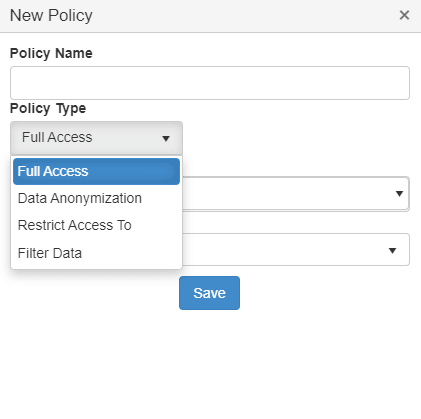Expand the dropdown beside Data Anonymization
Image resolution: width=421 pixels, height=419 pixels.
click(296, 194)
